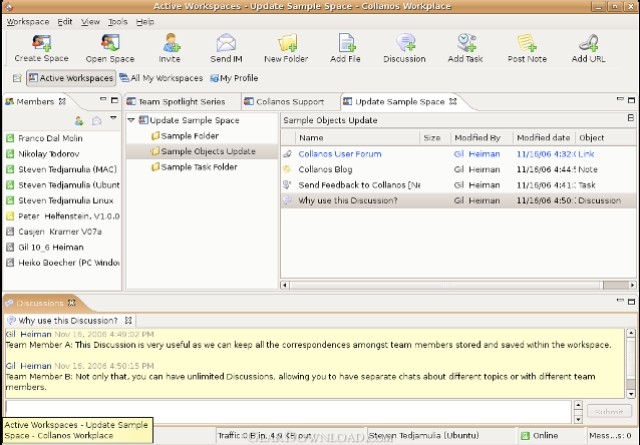Close the Discussions panel tab
The width and height of the screenshot is (640, 445).
[72, 303]
